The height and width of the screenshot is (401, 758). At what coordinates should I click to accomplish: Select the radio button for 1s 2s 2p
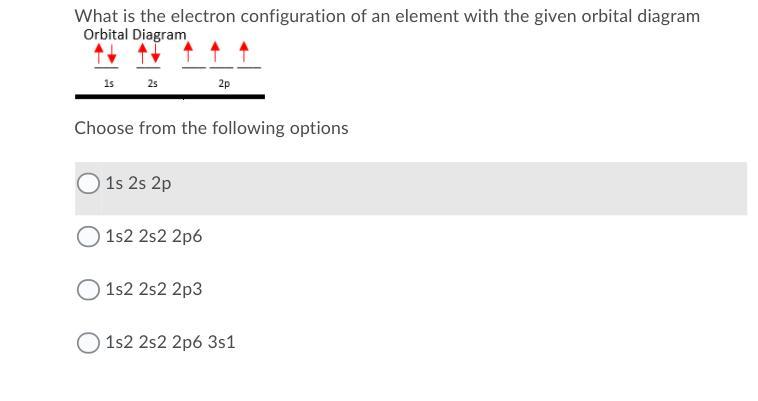pos(88,184)
